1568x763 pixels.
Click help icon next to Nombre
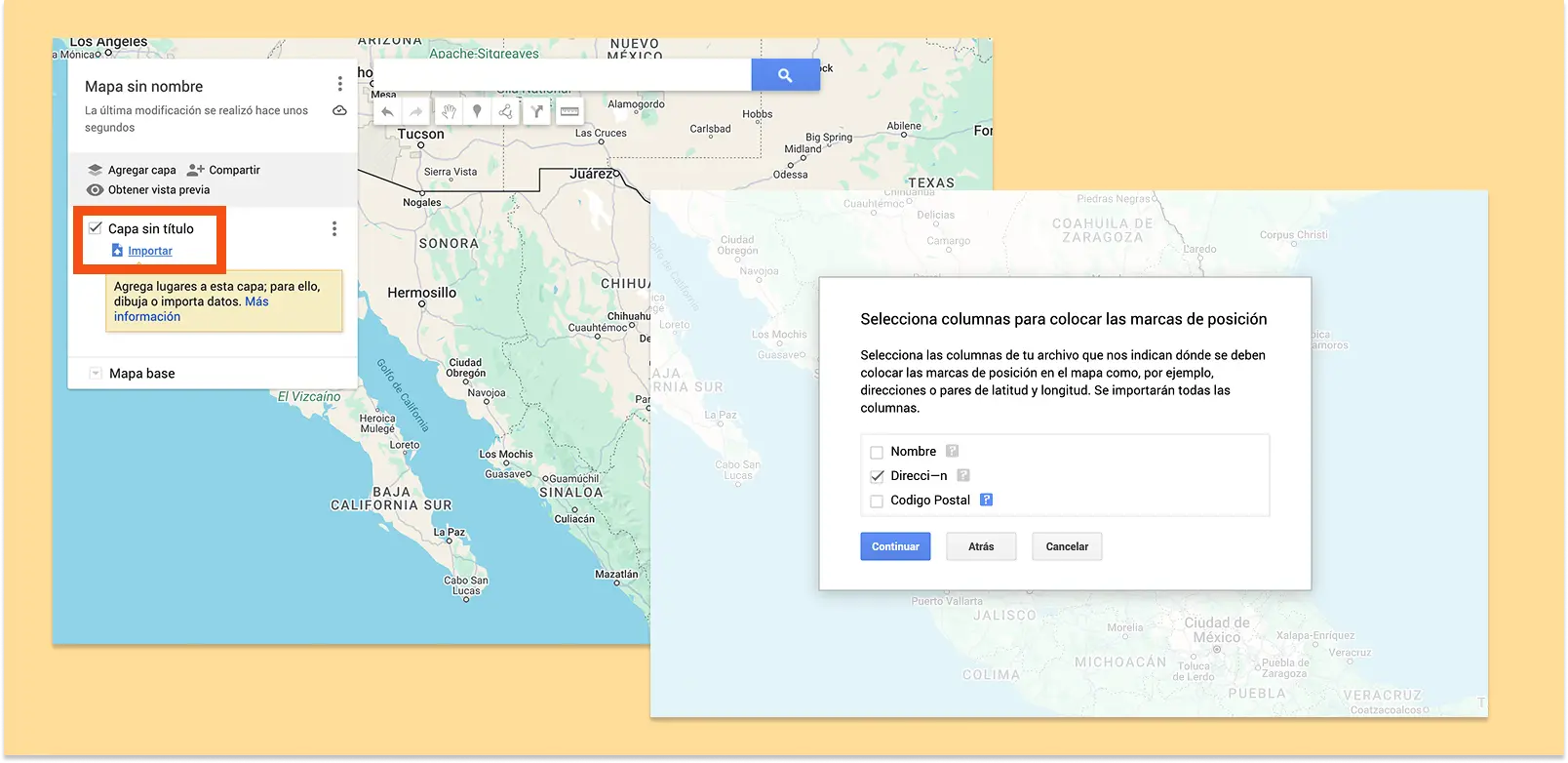tap(953, 451)
